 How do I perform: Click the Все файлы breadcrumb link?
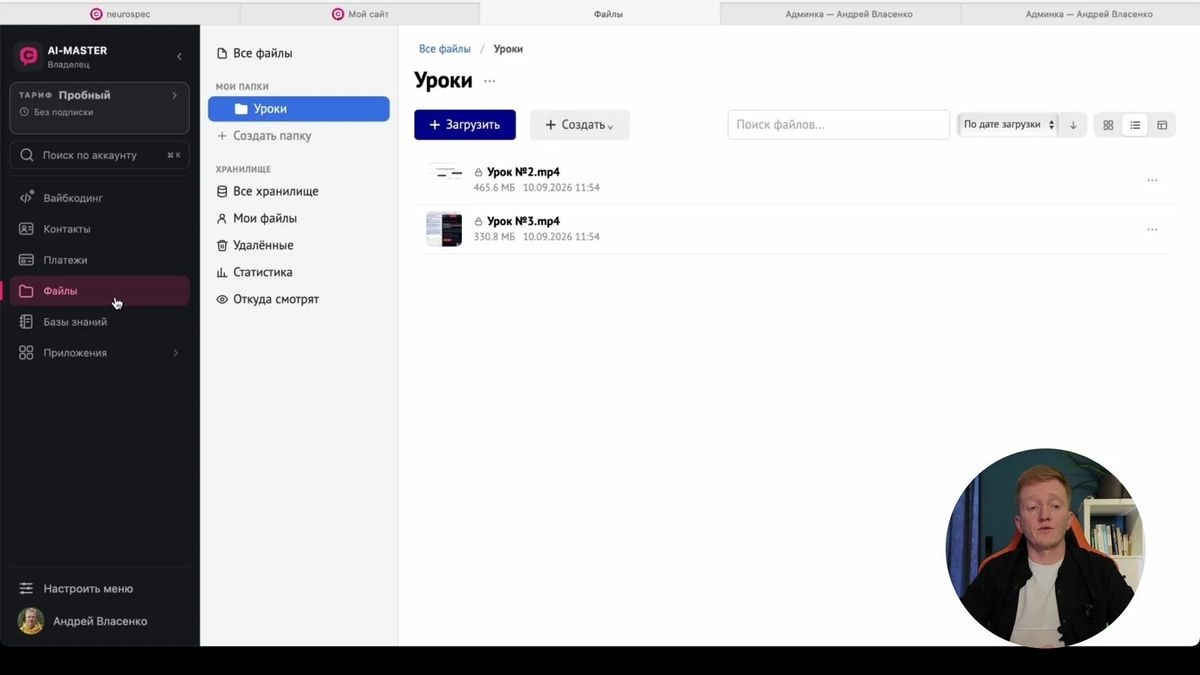(445, 49)
